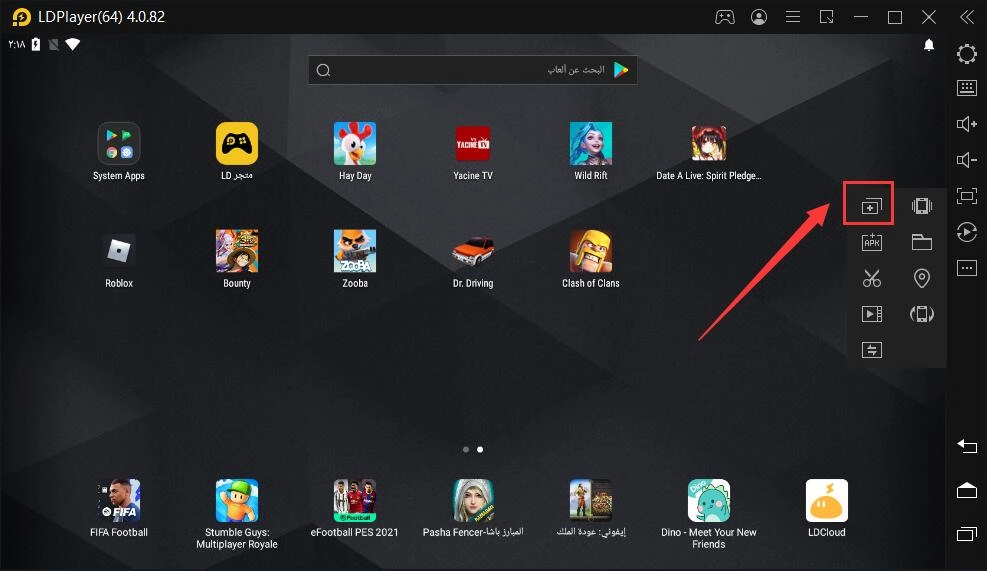The width and height of the screenshot is (987, 571).
Task: Open the Zooba game
Action: [x=355, y=251]
